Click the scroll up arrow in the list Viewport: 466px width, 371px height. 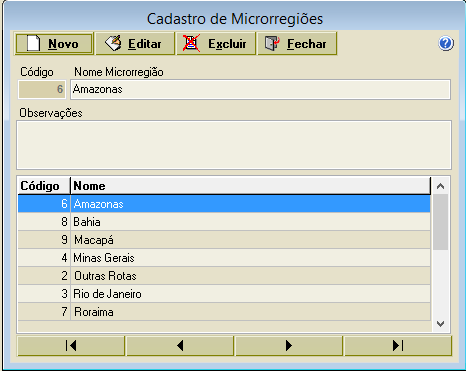click(x=440, y=186)
